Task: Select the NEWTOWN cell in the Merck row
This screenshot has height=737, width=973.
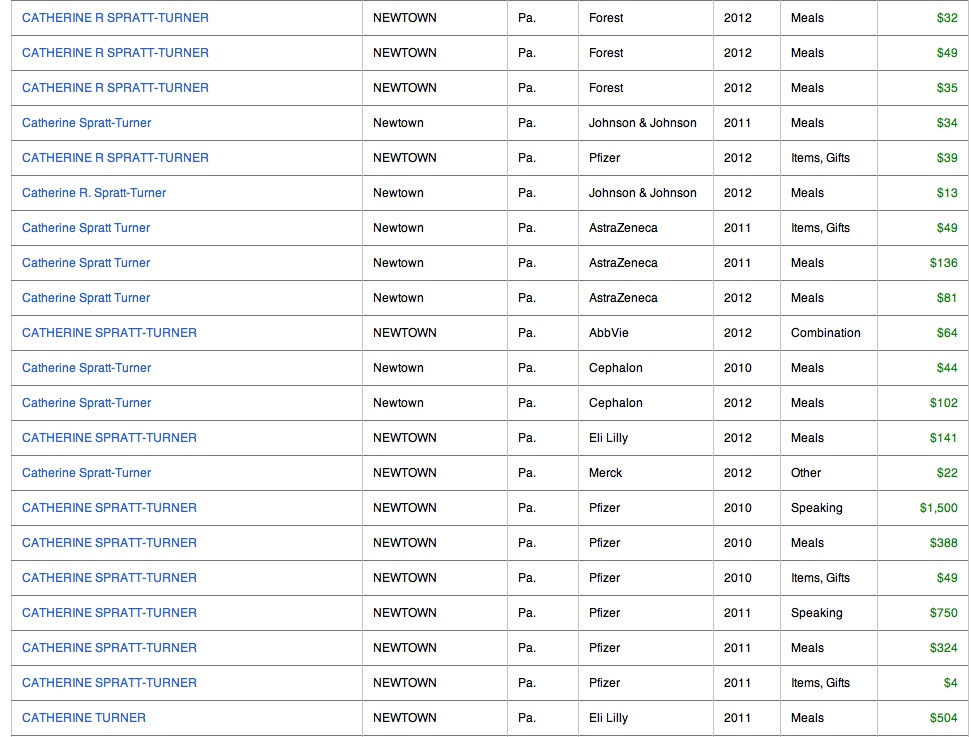Action: click(435, 473)
